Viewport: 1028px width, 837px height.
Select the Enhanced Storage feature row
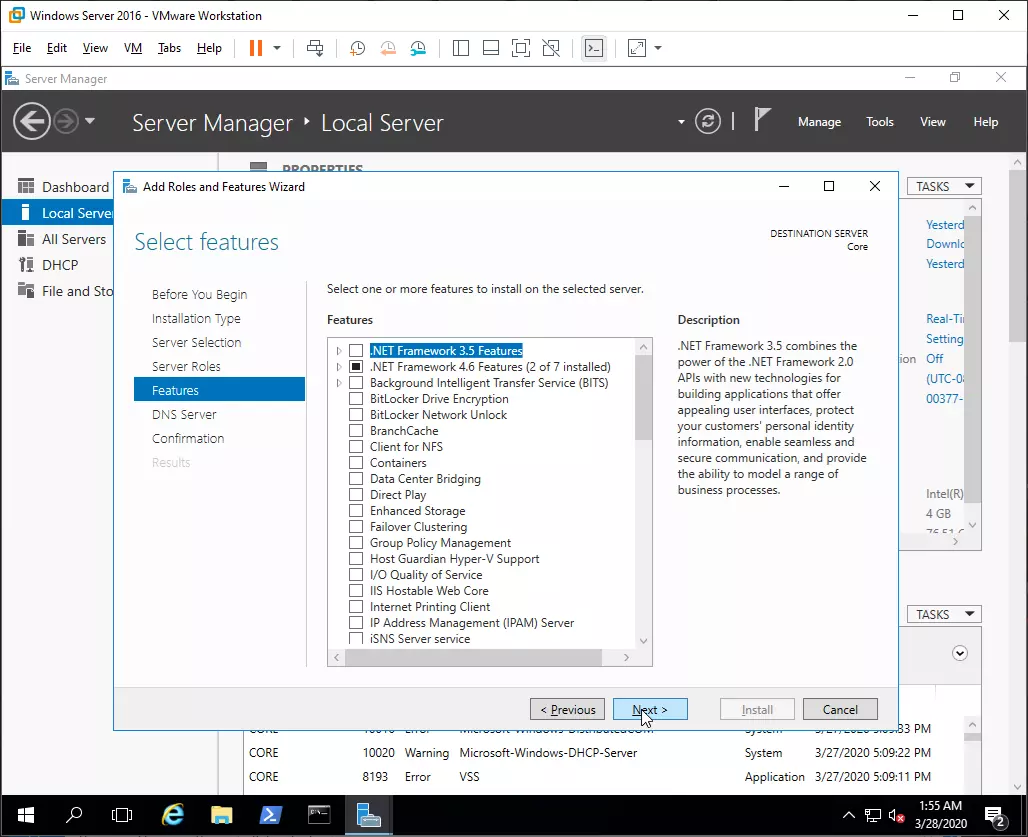[417, 511]
